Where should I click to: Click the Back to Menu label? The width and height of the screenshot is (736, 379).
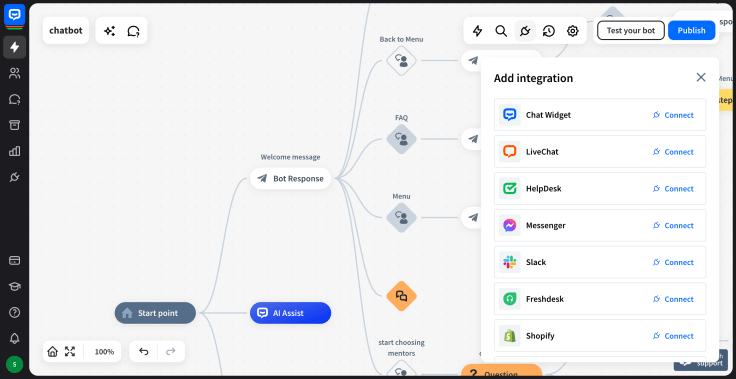(401, 39)
